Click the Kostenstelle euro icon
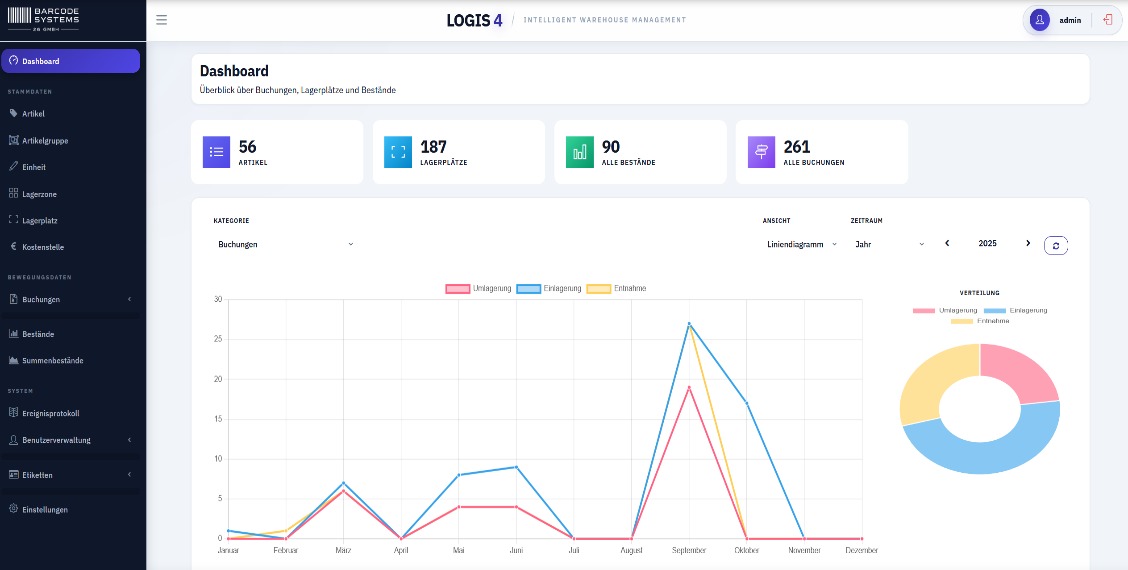Screen dimensions: 1128x570 pyautogui.click(x=13, y=246)
